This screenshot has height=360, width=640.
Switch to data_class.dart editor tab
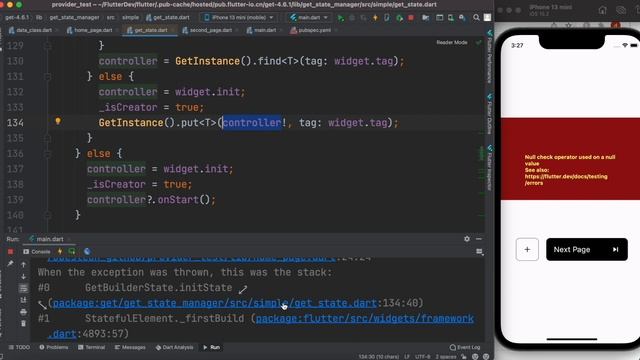34,30
